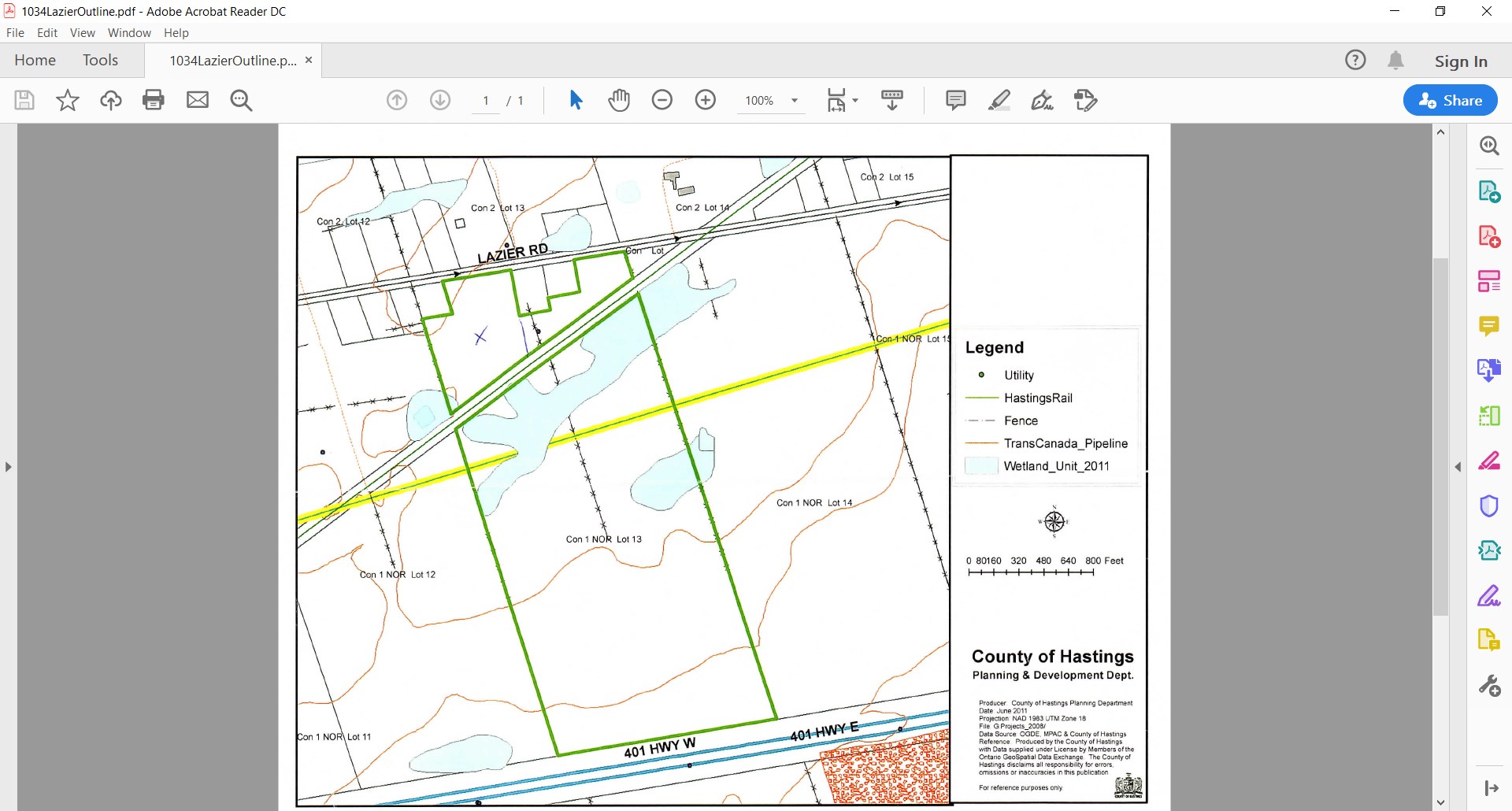
Task: Expand the left navigation pane arrow
Action: click(x=8, y=467)
